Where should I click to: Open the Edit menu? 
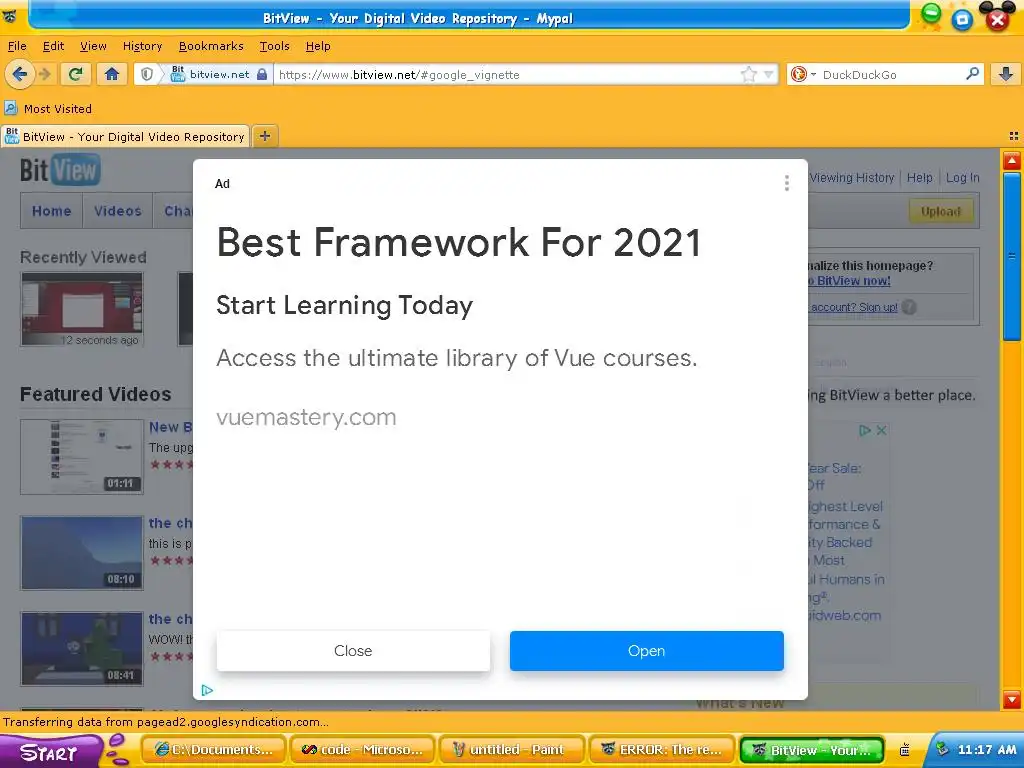(54, 46)
